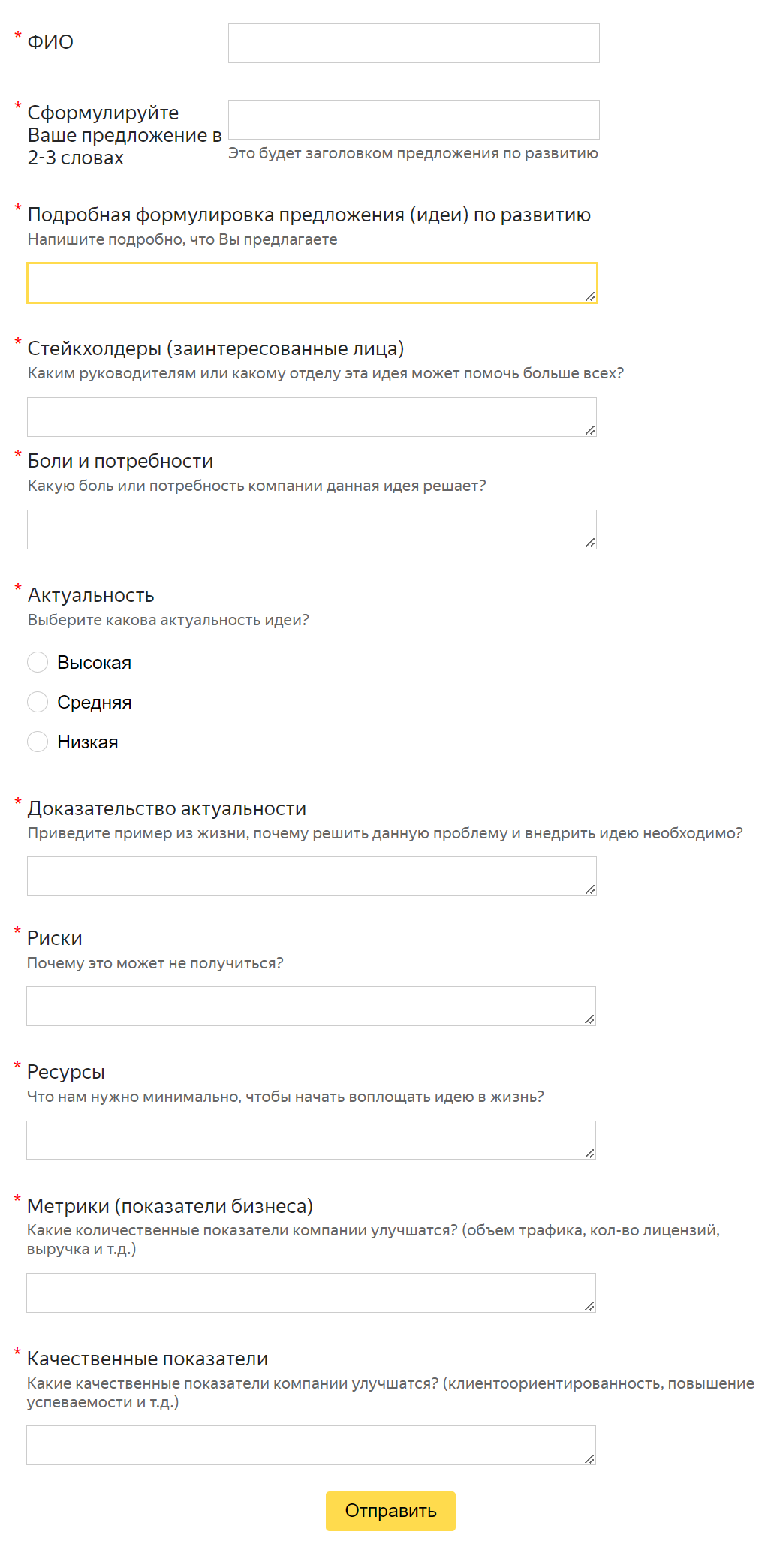783x1568 pixels.
Task: Select the Средняя radio option
Action: 38,702
